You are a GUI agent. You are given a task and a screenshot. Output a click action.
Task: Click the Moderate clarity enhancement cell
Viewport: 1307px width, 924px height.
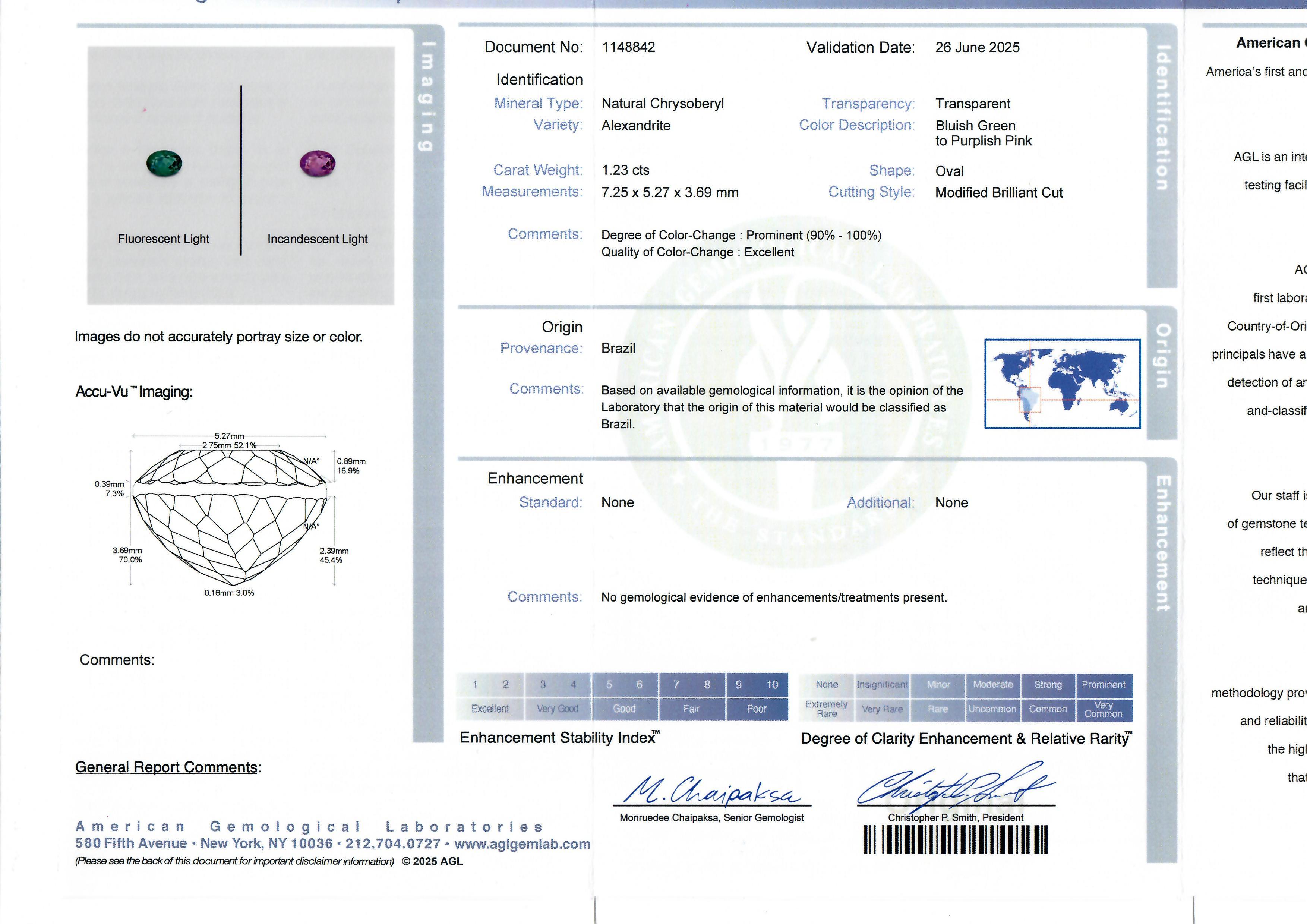(993, 685)
